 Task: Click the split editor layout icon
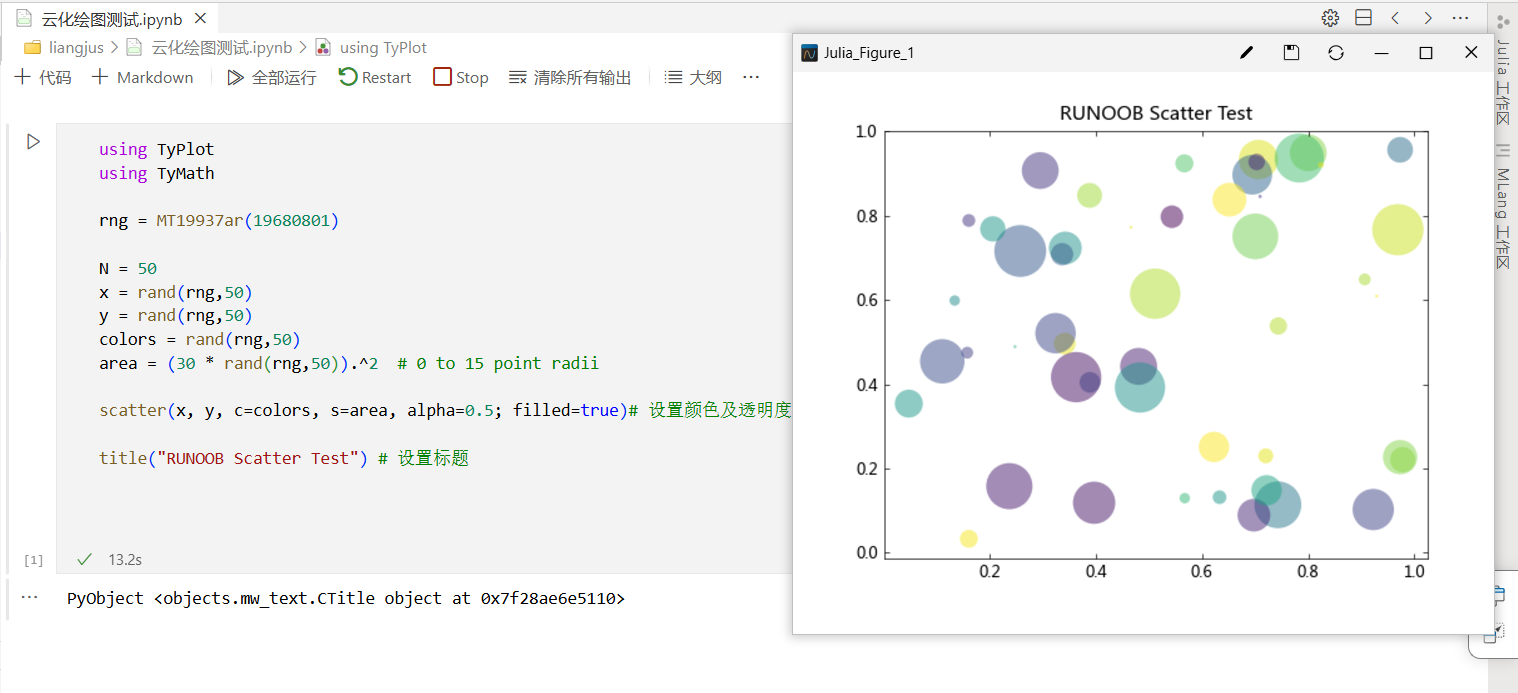[x=1363, y=18]
